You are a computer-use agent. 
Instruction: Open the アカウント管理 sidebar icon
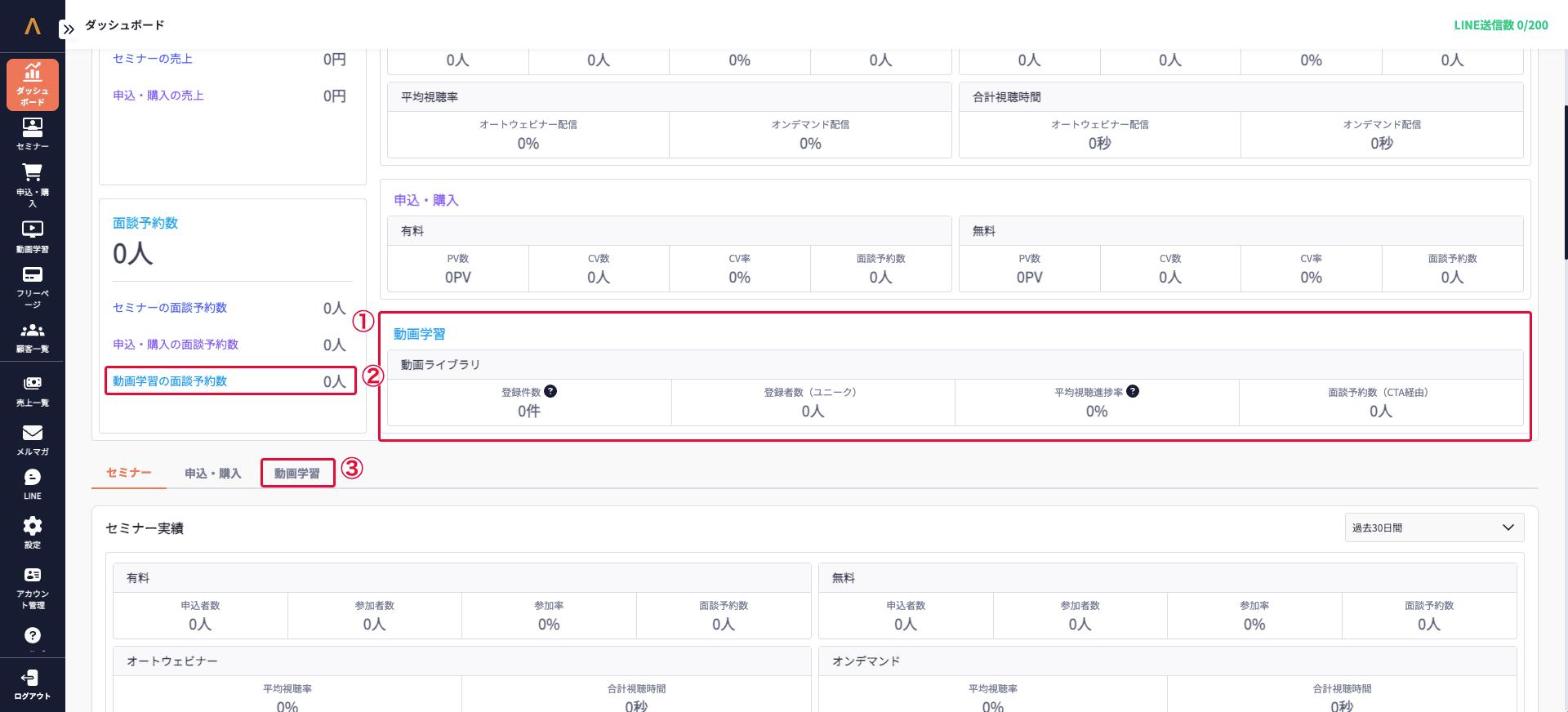(x=32, y=588)
